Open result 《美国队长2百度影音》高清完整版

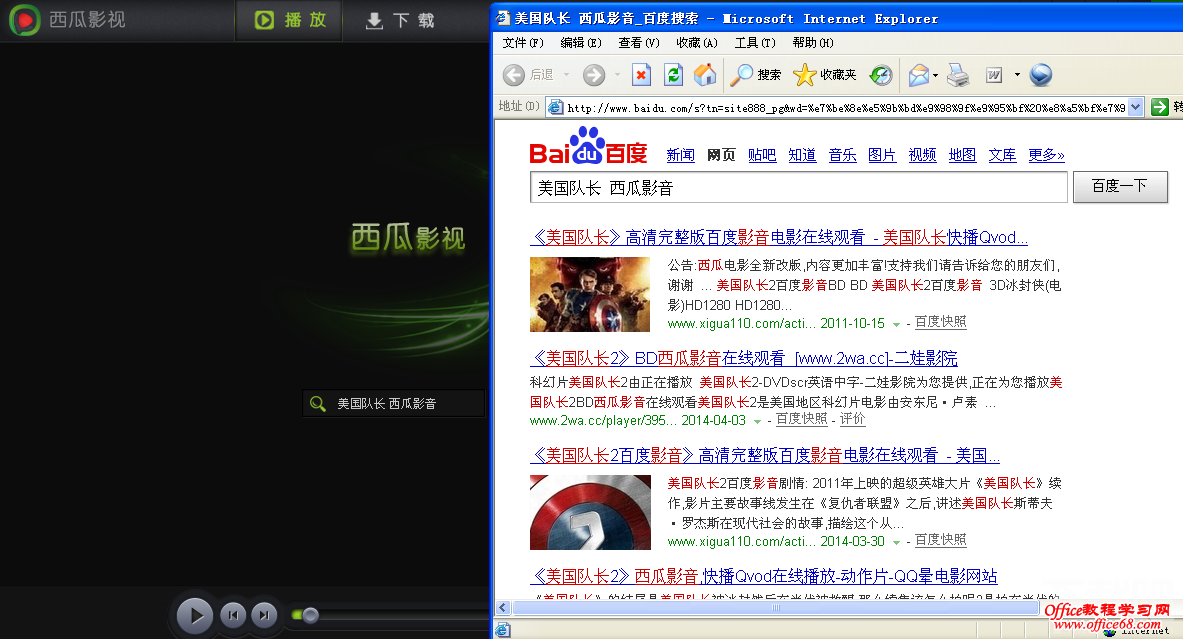[765, 456]
